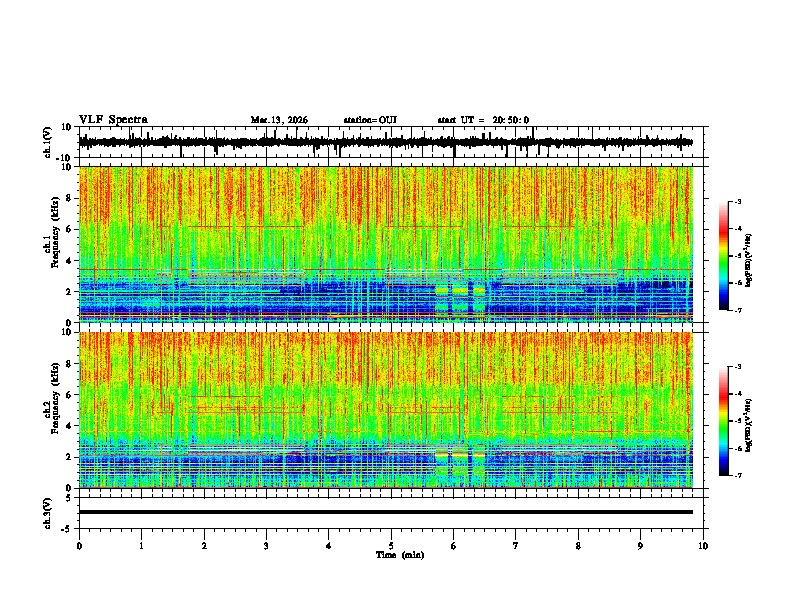Screen dimensions: 792x612
Task: Click the ch.1 voltage waveform trace
Action: tap(385, 142)
